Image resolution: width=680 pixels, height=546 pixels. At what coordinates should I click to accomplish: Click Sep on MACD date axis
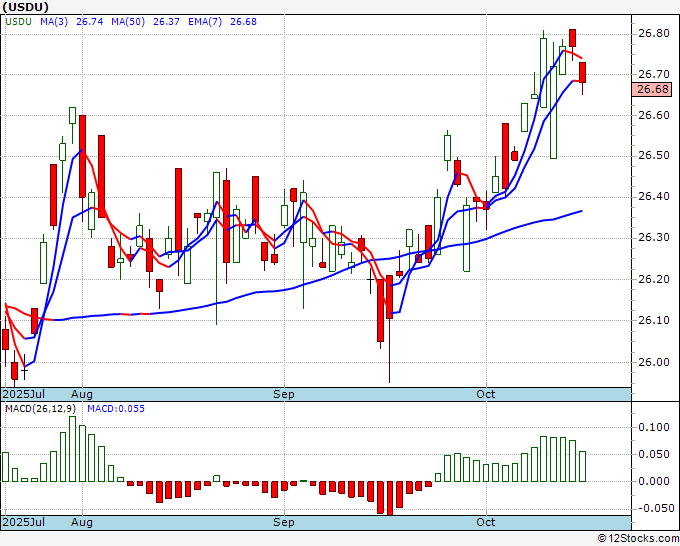(x=284, y=522)
